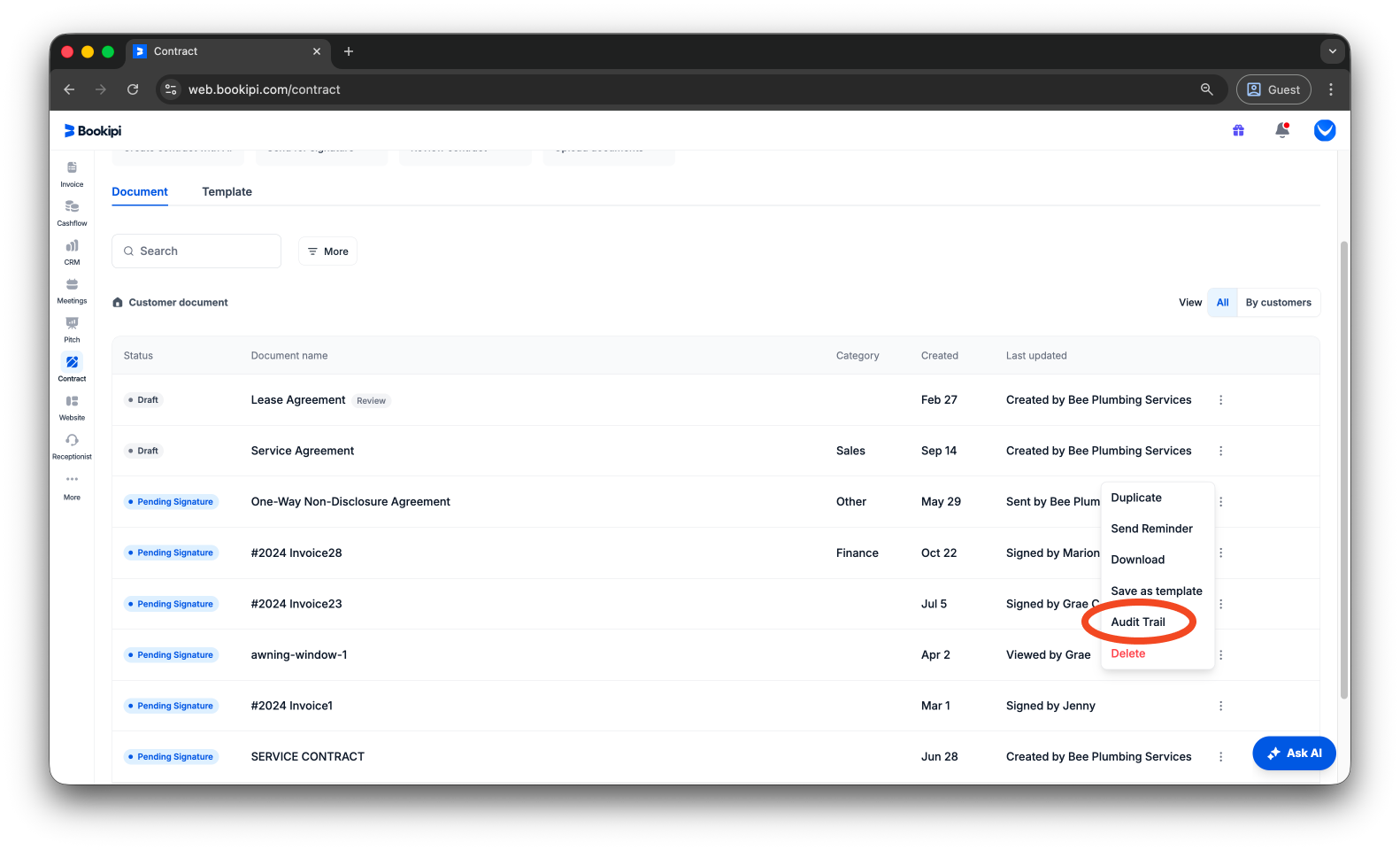Open a new browser tab

click(349, 51)
